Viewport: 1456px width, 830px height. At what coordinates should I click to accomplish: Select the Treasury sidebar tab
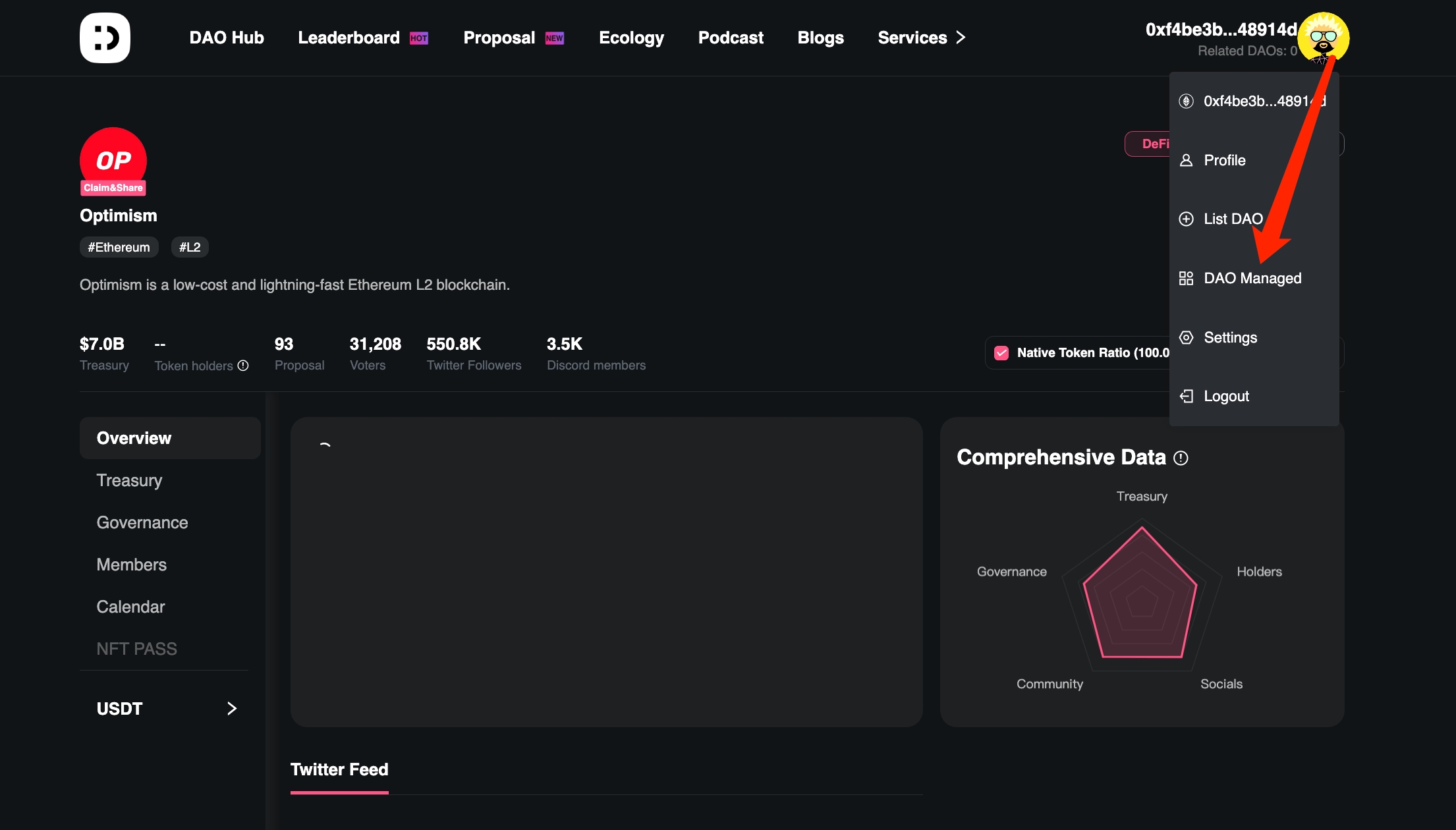[129, 480]
